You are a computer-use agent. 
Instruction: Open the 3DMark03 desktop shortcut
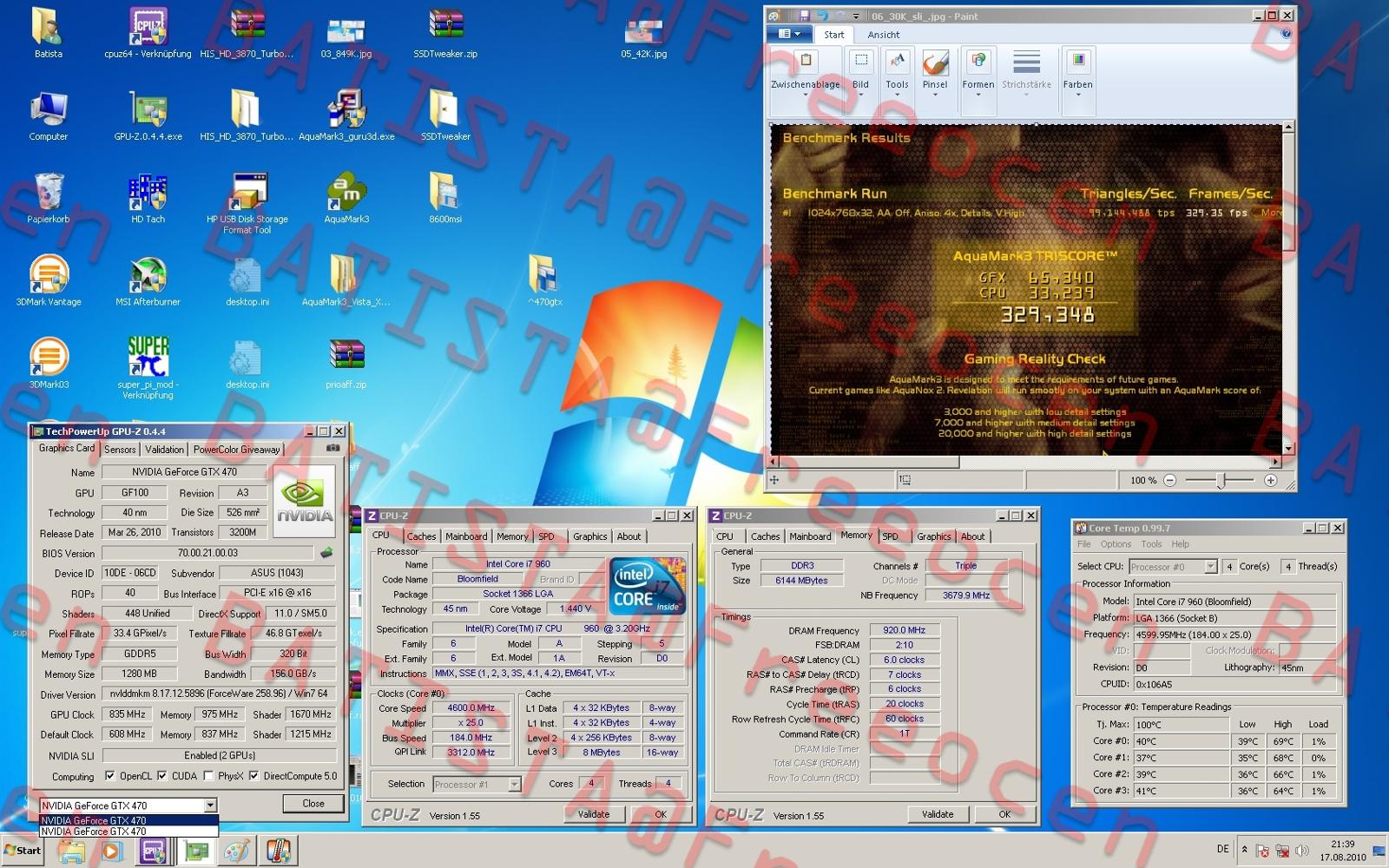[x=49, y=365]
